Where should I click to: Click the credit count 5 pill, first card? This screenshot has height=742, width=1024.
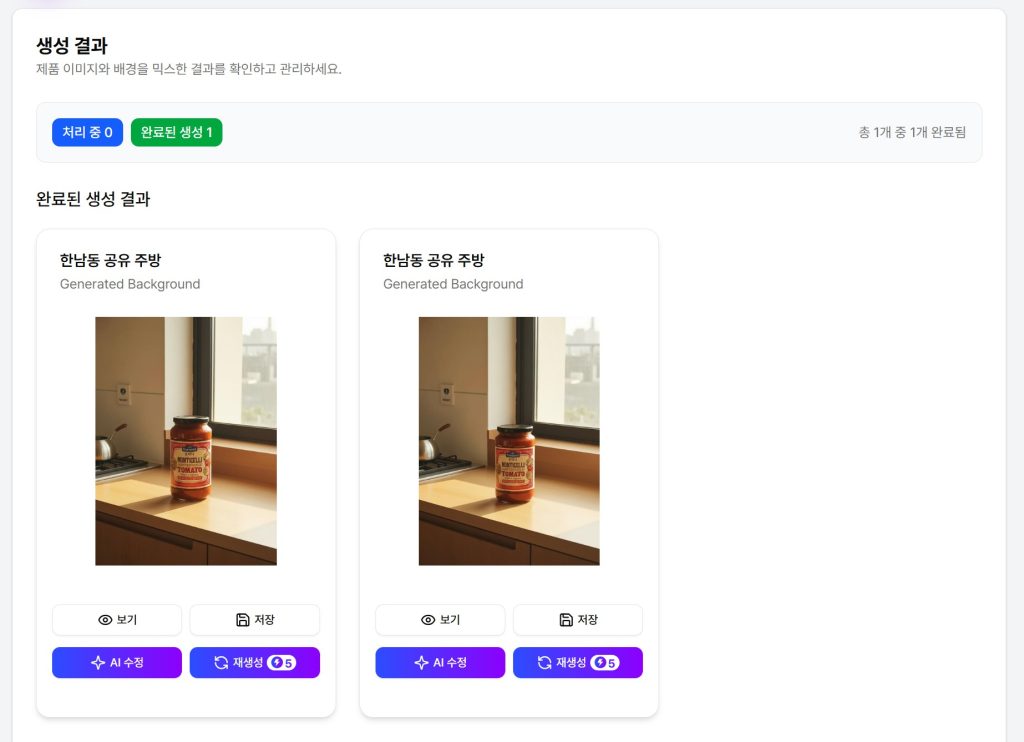pos(282,663)
